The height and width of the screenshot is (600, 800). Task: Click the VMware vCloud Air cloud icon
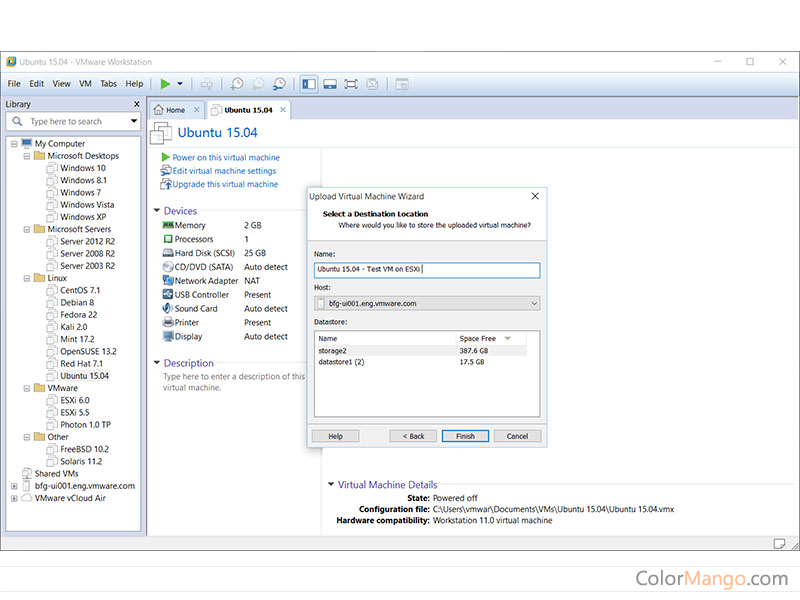[26, 498]
